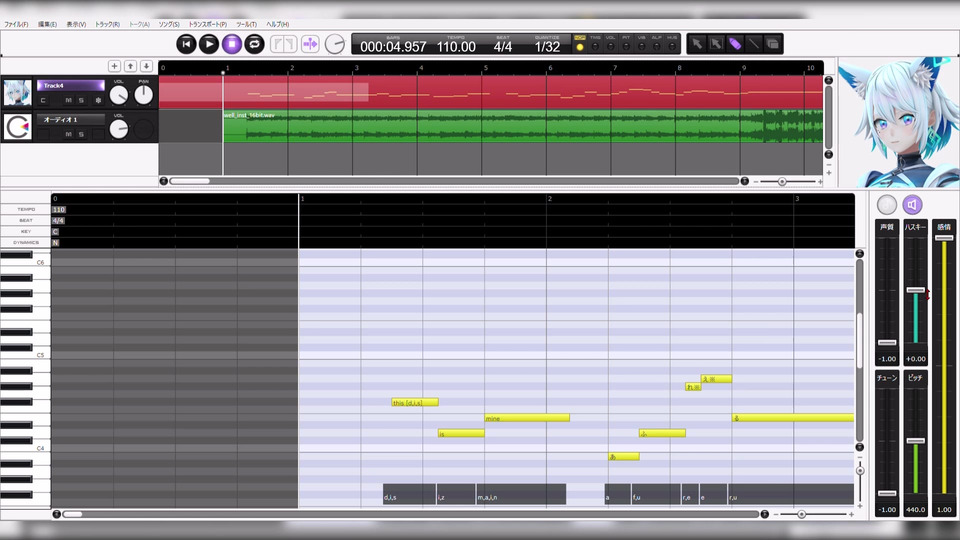
Task: Enable the yellow-lit parameter button
Action: point(580,47)
